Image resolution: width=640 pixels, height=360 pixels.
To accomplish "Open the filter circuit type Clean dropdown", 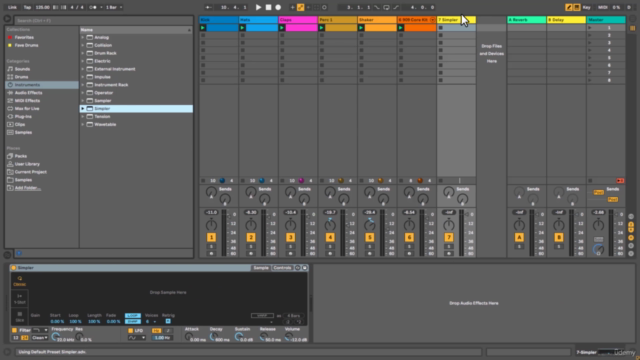I will pos(40,338).
